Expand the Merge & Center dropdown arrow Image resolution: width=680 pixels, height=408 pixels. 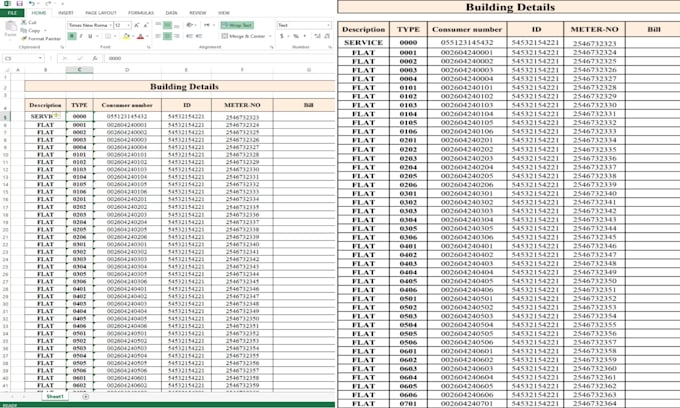tap(270, 36)
